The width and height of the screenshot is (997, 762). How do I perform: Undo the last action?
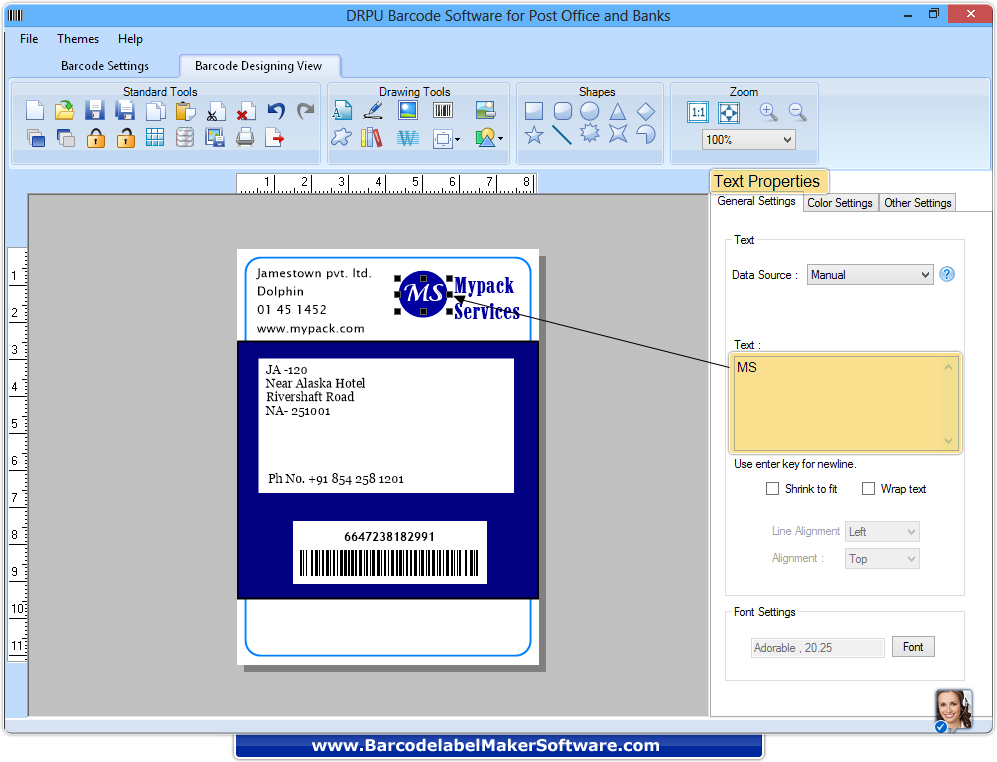(x=275, y=111)
